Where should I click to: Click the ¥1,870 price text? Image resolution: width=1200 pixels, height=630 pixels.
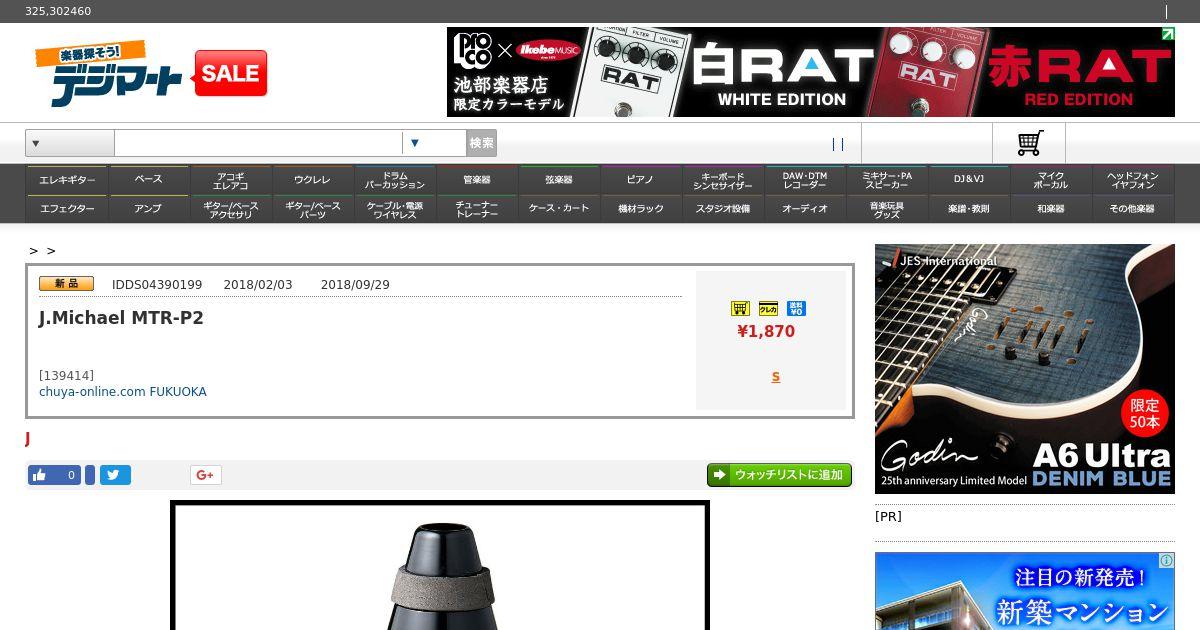tap(766, 331)
